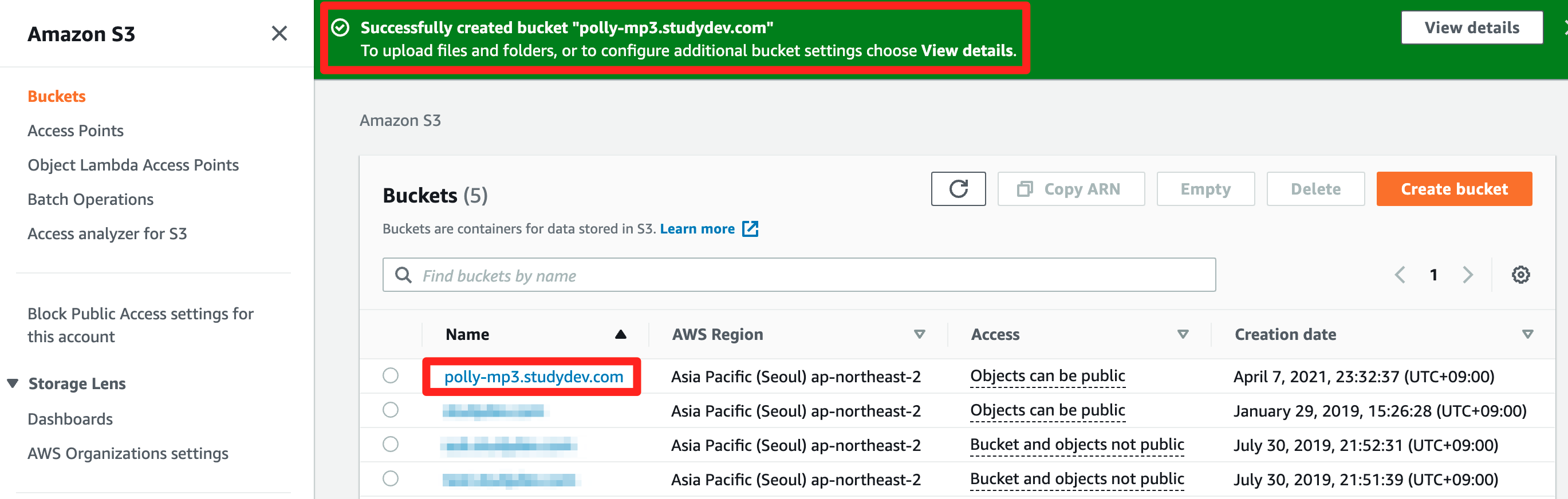Click Bucket and objects not public at 21:51:39
The height and width of the screenshot is (499, 1568).
pos(1076,480)
